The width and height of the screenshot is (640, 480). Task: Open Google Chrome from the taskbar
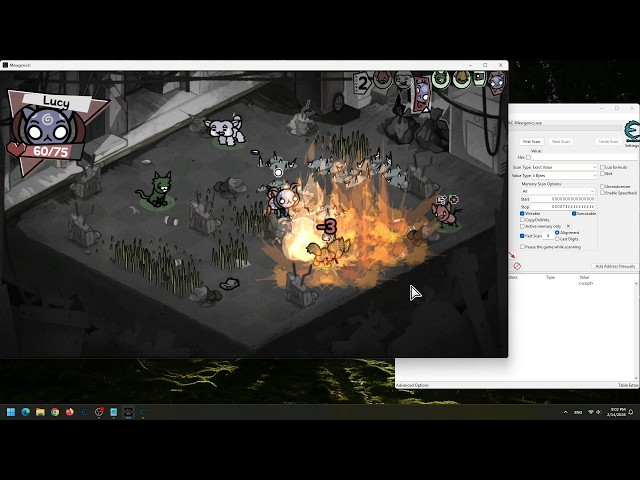click(x=55, y=412)
